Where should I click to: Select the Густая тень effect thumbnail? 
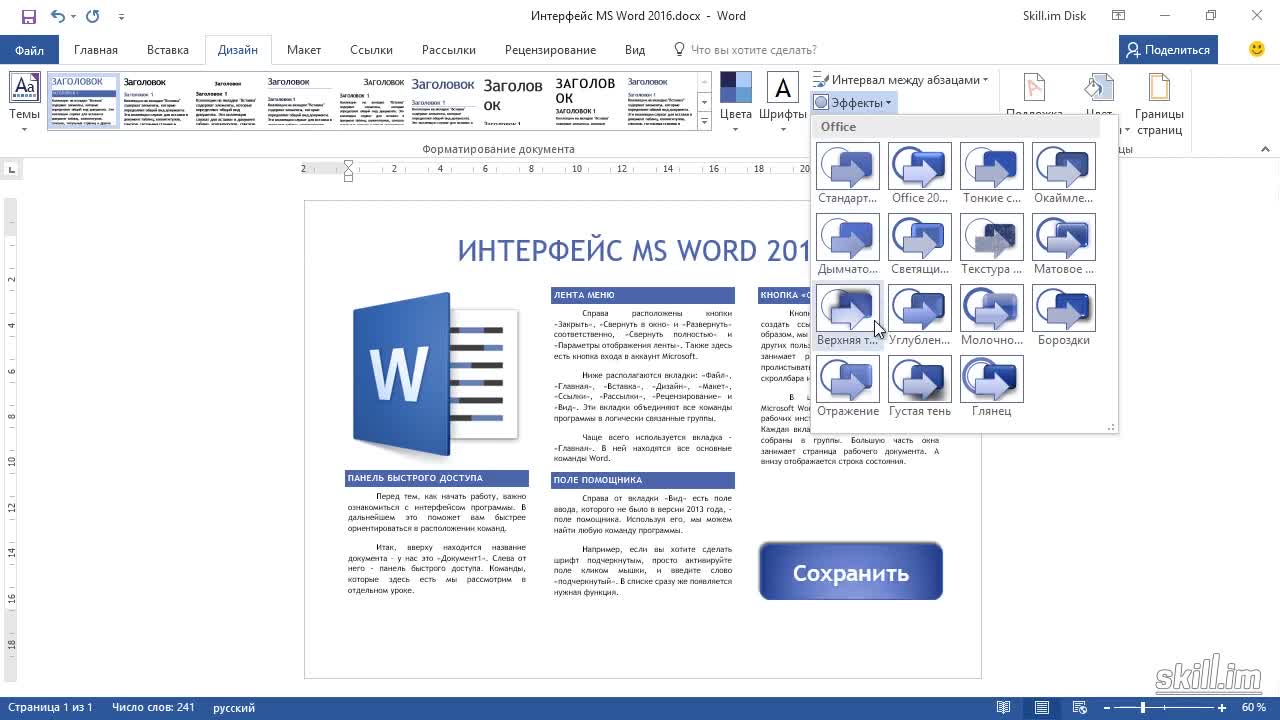pyautogui.click(x=920, y=379)
